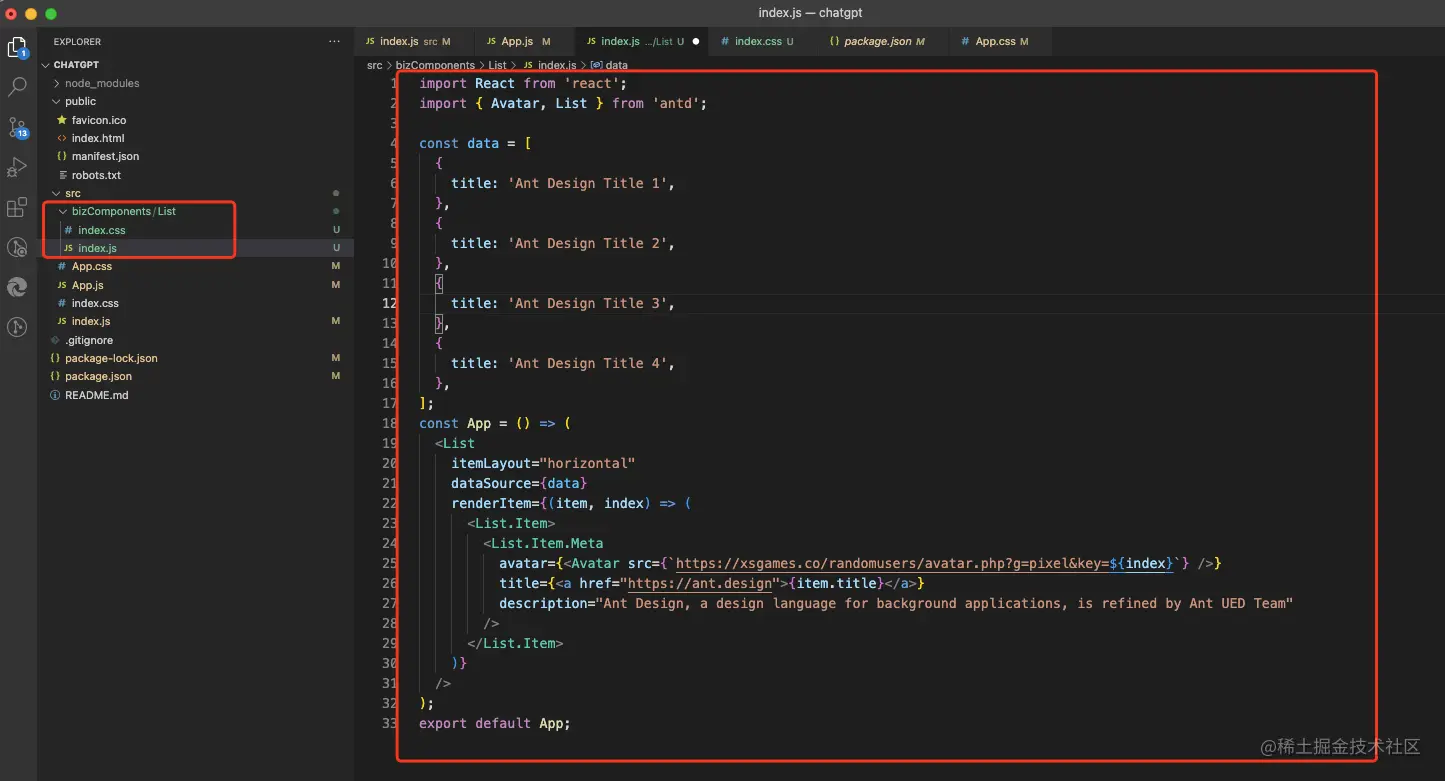Open .gitignore in the Explorer
1445x781 pixels.
pos(89,340)
